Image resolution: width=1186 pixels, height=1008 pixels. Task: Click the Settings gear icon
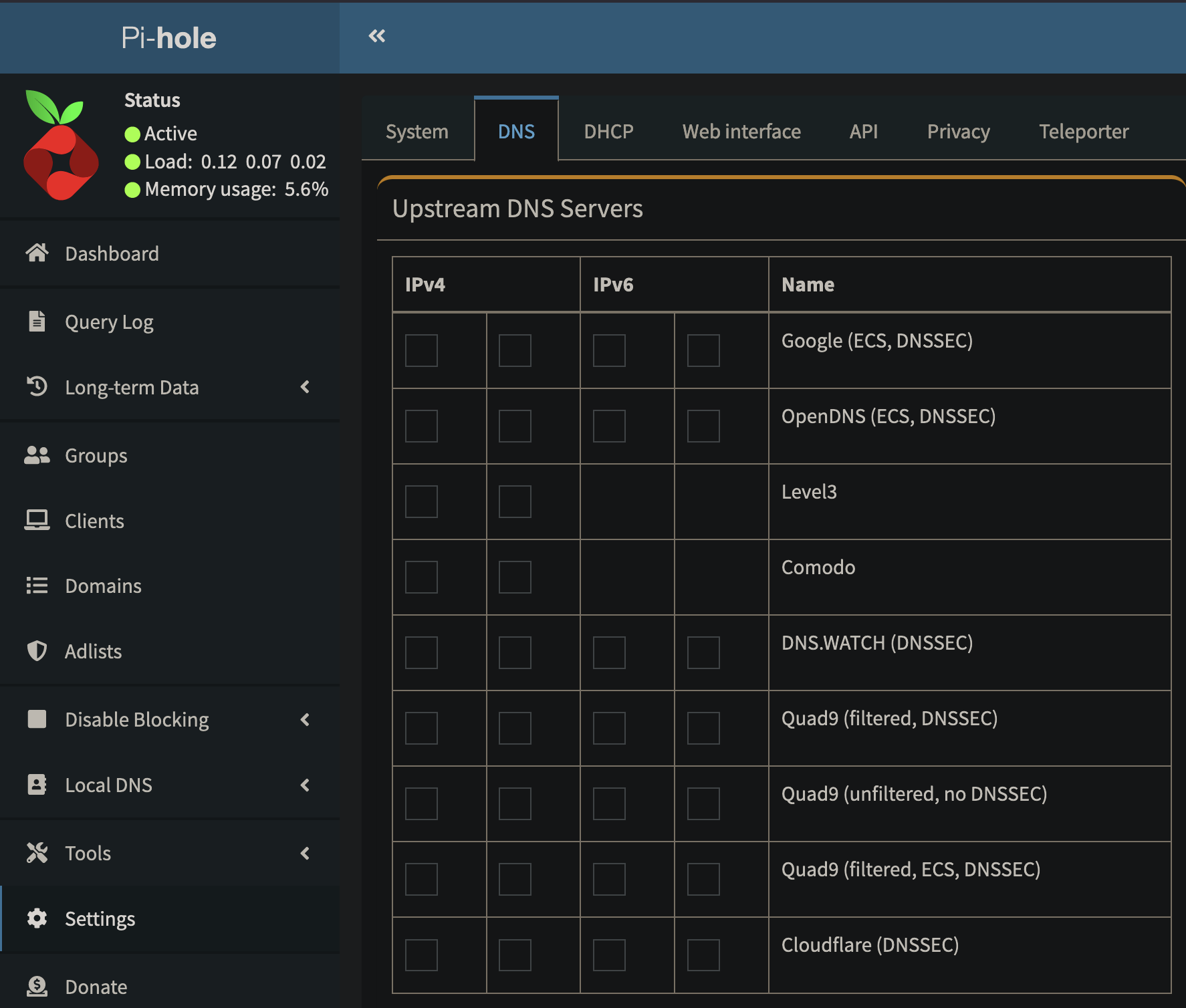[x=37, y=918]
